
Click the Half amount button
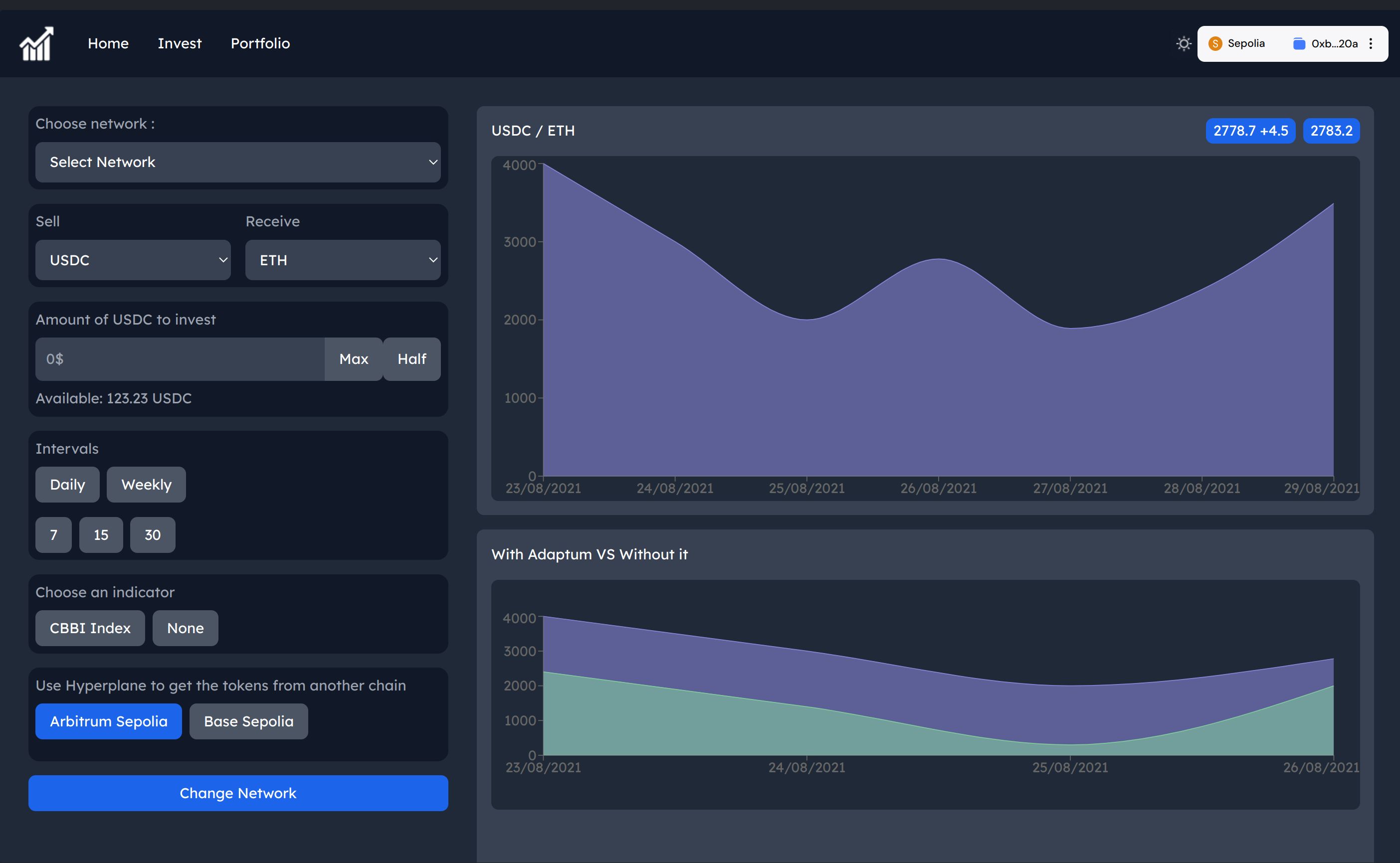pyautogui.click(x=411, y=359)
